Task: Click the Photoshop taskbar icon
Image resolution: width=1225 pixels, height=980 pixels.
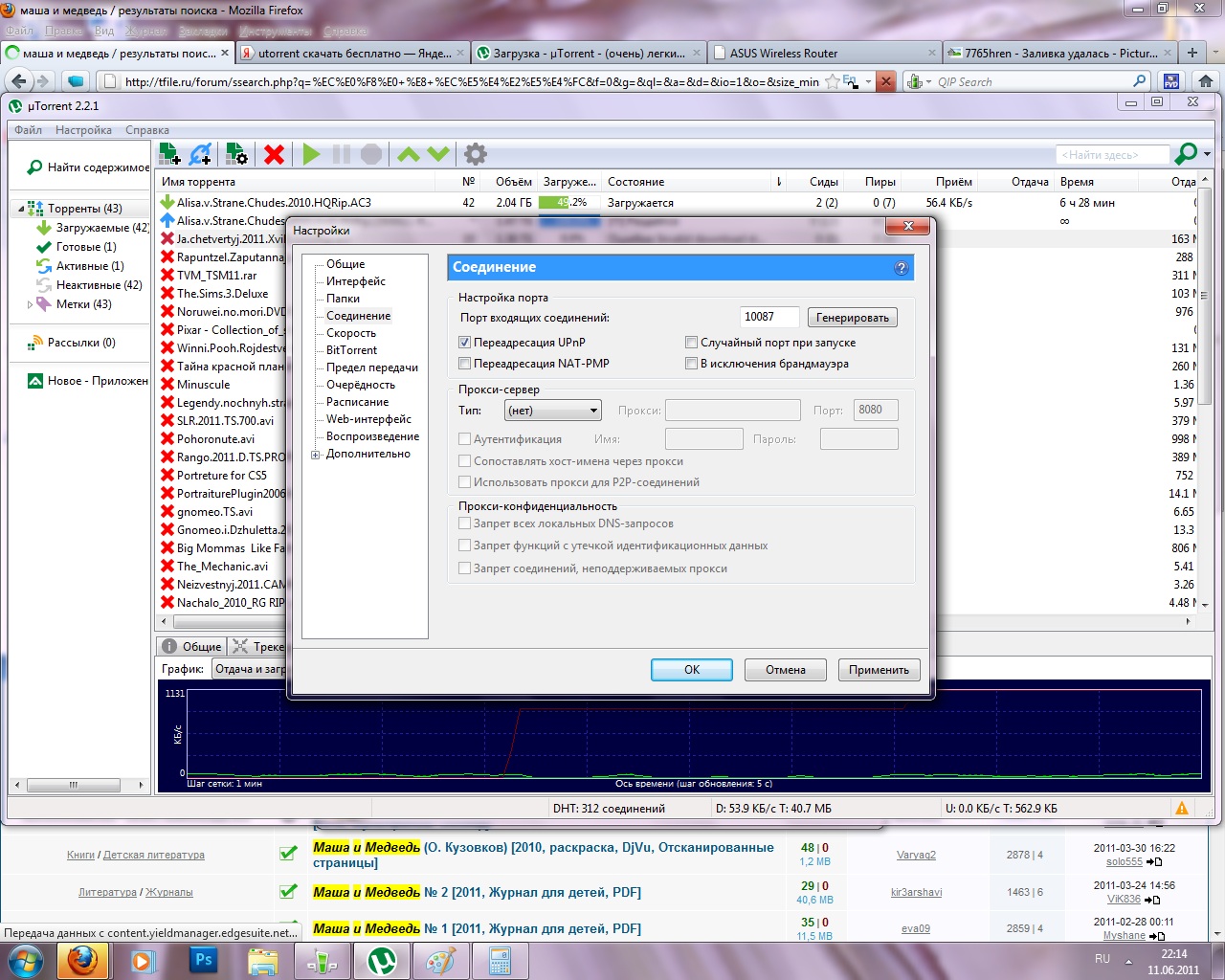Action: click(x=203, y=961)
